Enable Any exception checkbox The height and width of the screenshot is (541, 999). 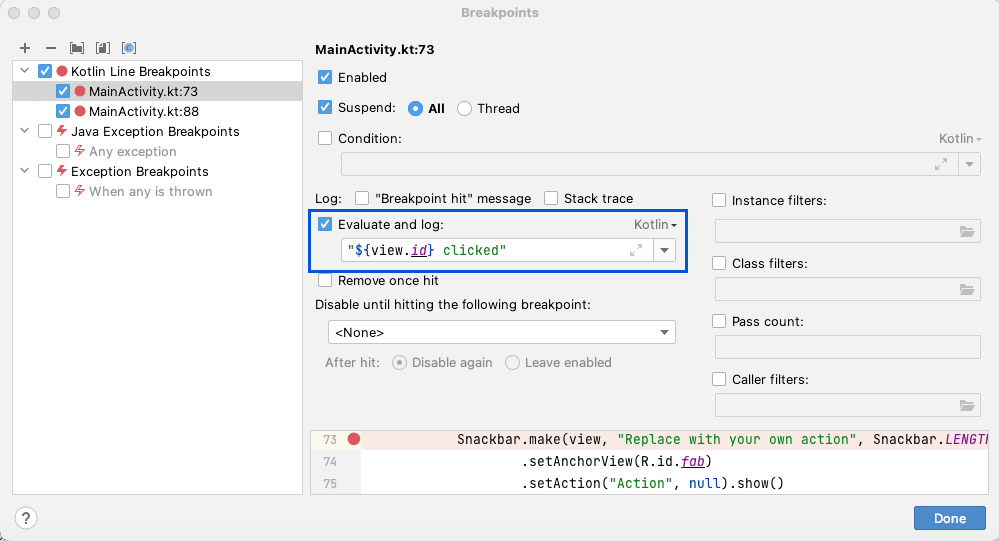coord(62,151)
